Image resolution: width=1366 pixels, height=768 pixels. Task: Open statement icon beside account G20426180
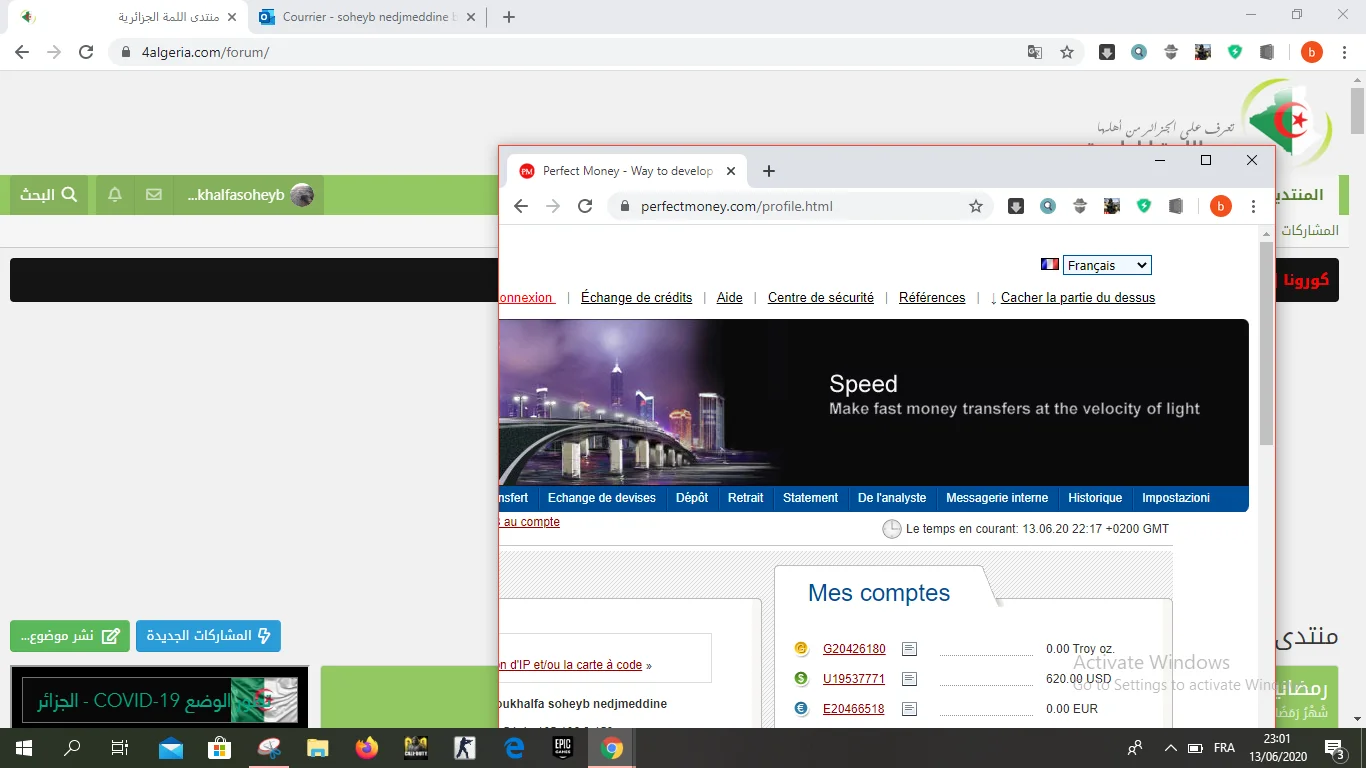point(909,649)
